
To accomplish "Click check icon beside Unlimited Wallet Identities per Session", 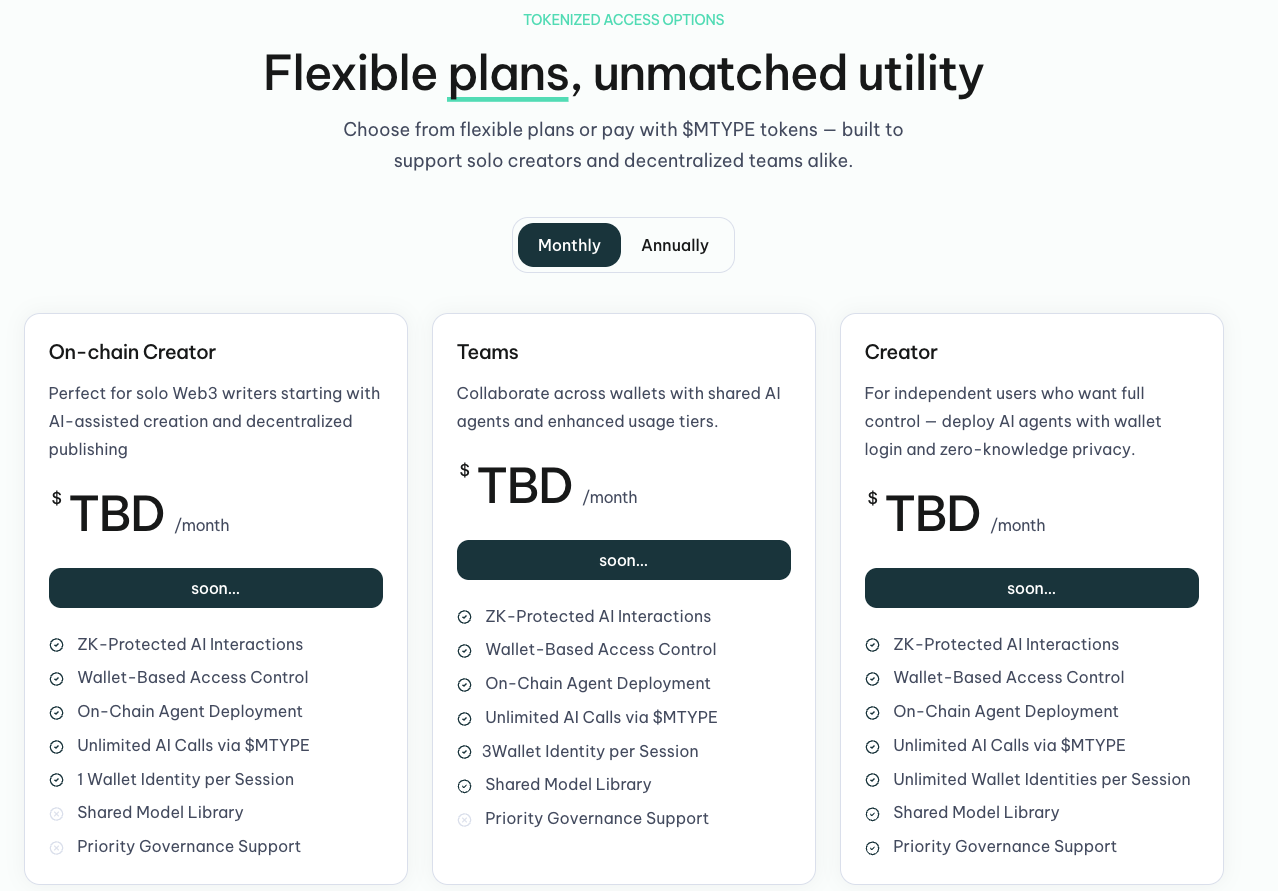I will click(873, 781).
